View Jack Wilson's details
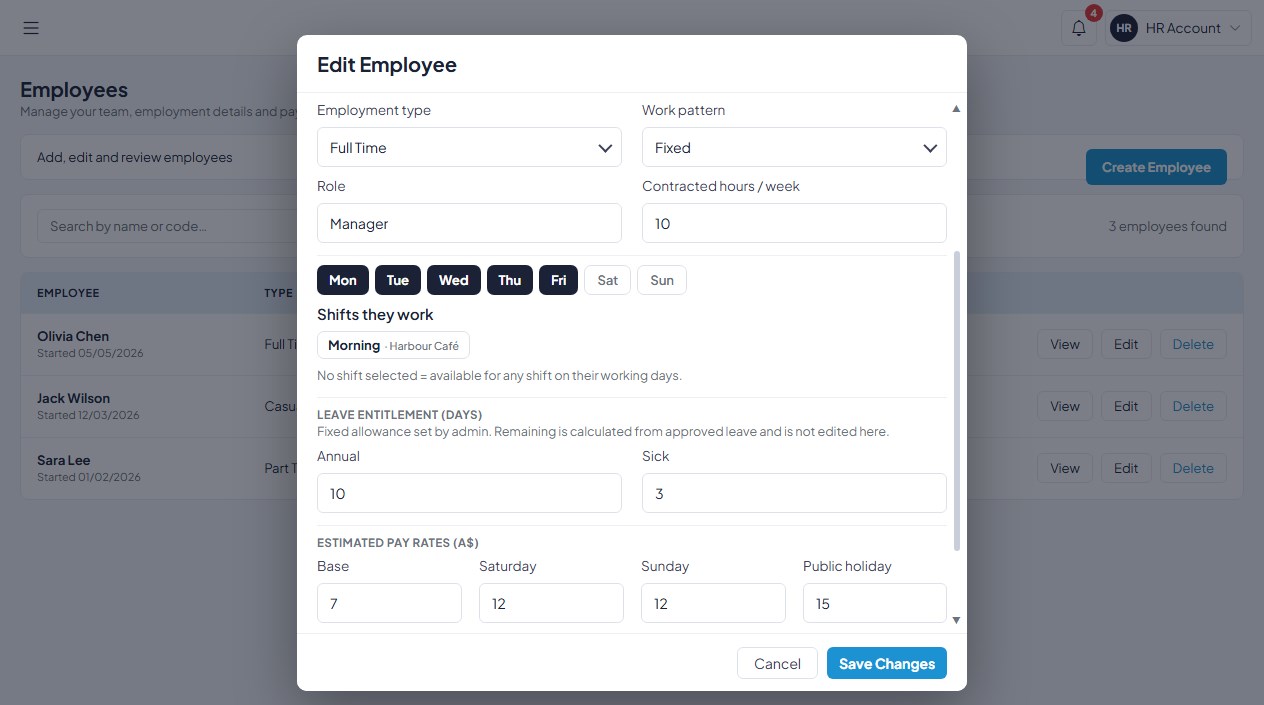 coord(1065,406)
